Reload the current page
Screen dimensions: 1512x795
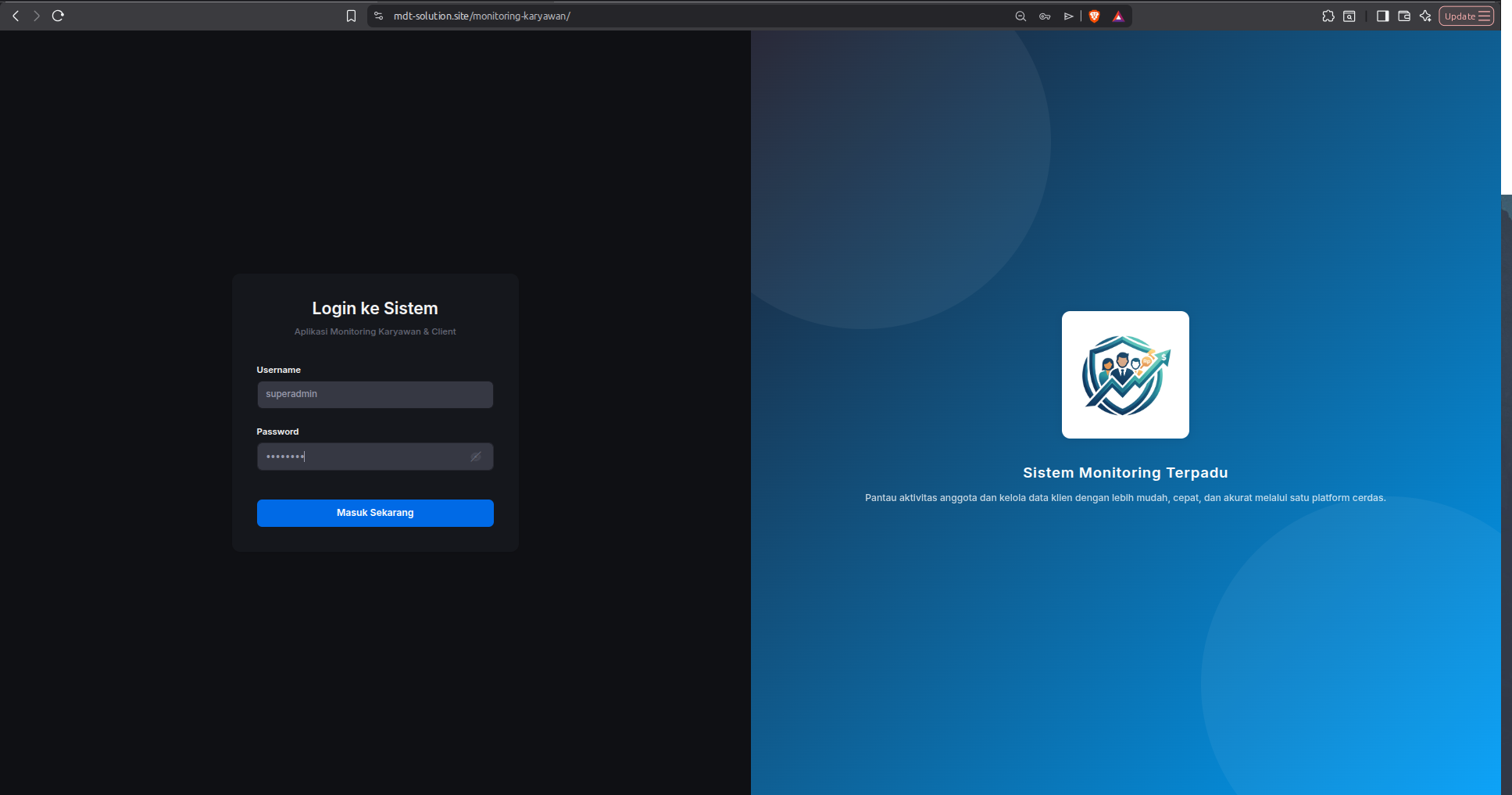pos(58,16)
